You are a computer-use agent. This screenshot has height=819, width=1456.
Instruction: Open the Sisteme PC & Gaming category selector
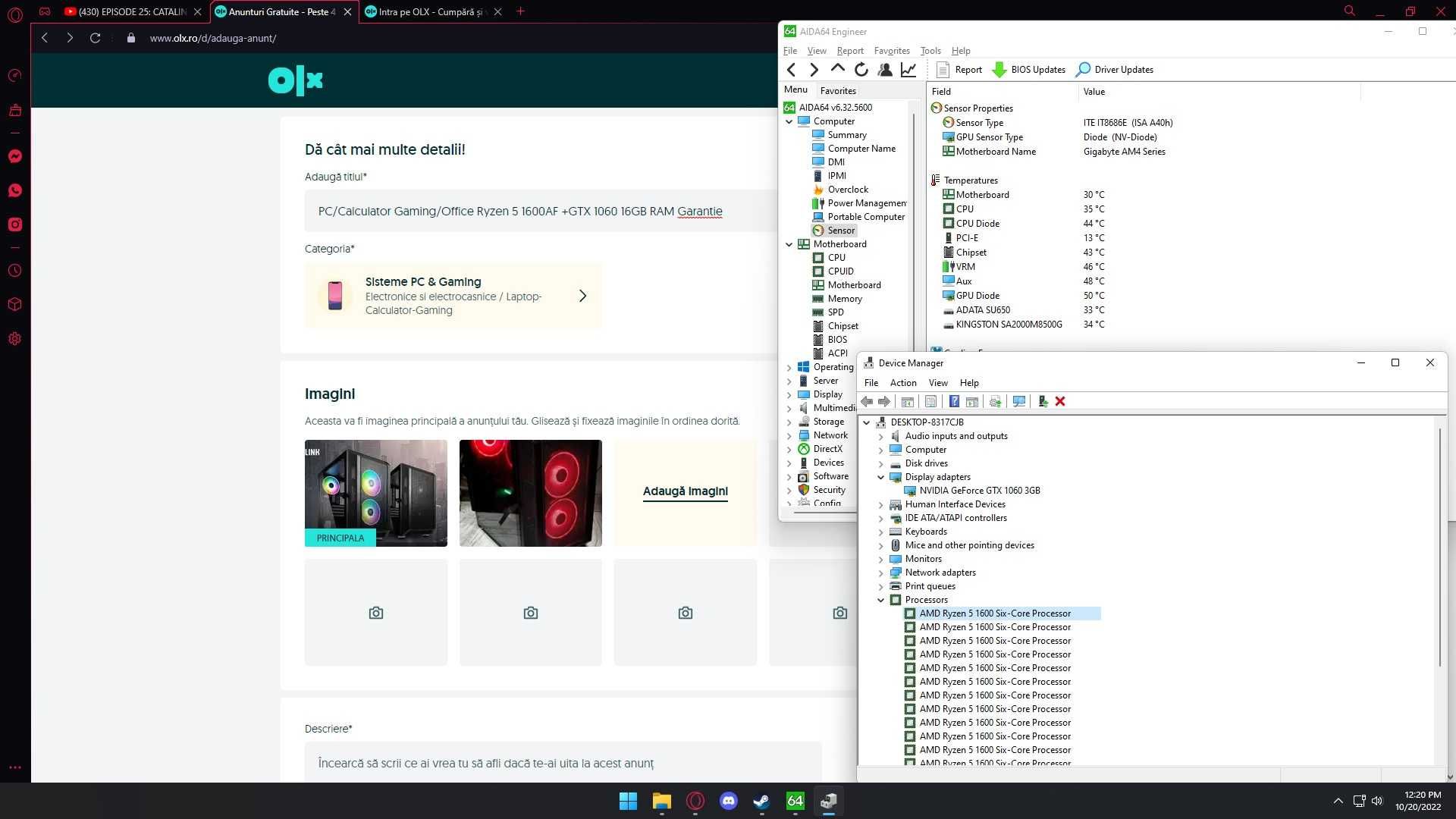(x=453, y=296)
